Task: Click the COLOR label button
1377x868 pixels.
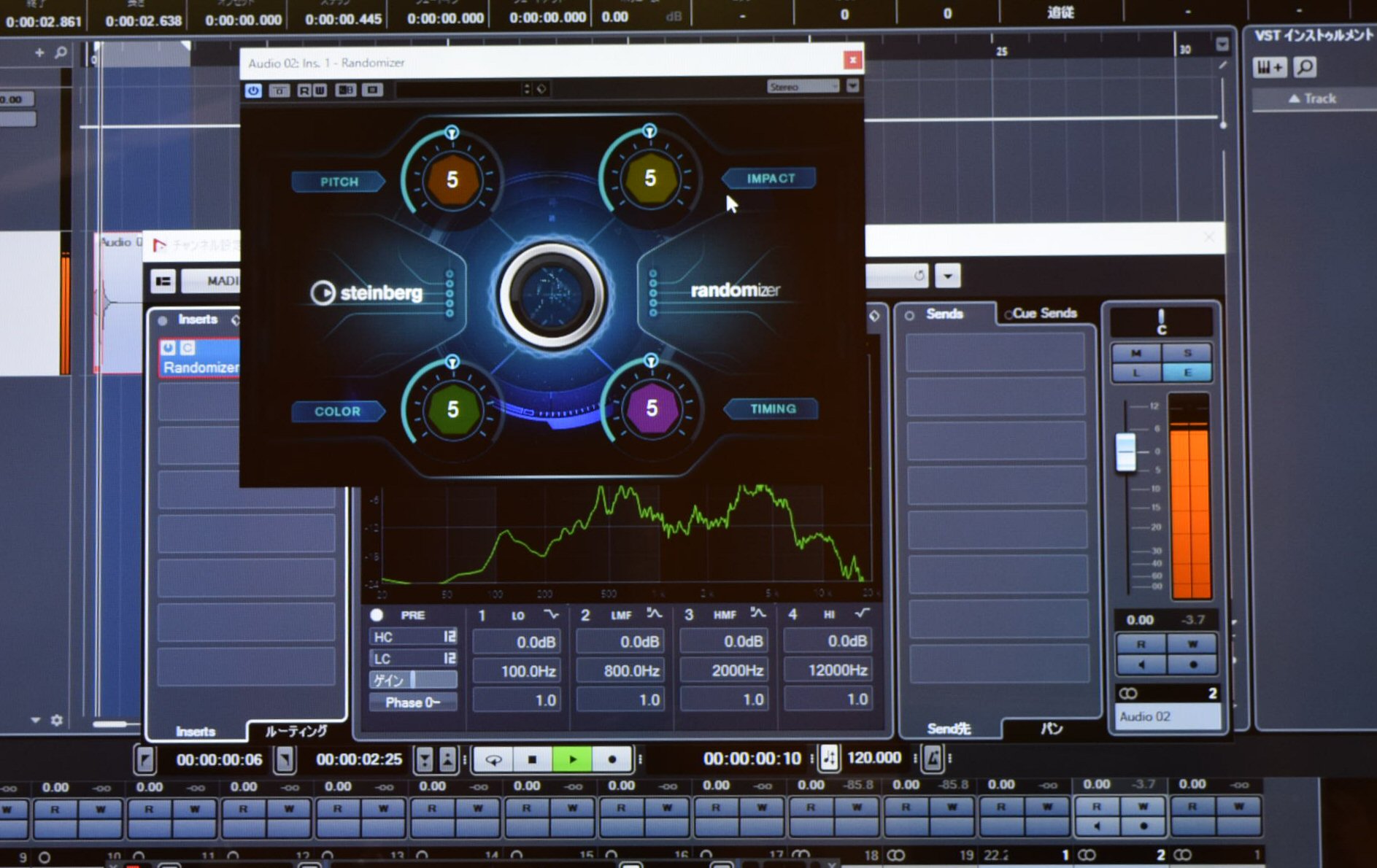Action: coord(338,411)
